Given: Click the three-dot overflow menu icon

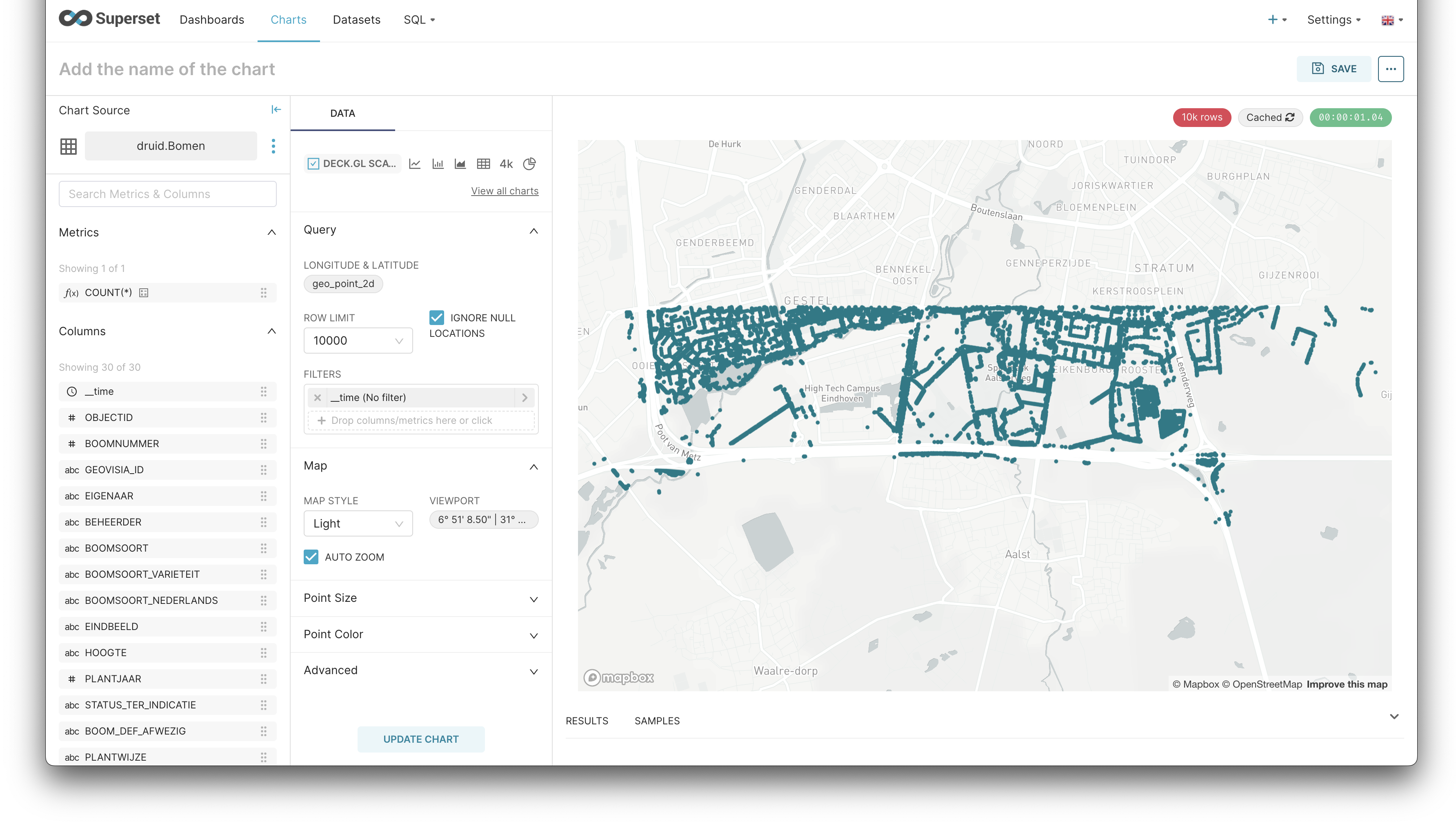Looking at the screenshot, I should coord(1391,69).
